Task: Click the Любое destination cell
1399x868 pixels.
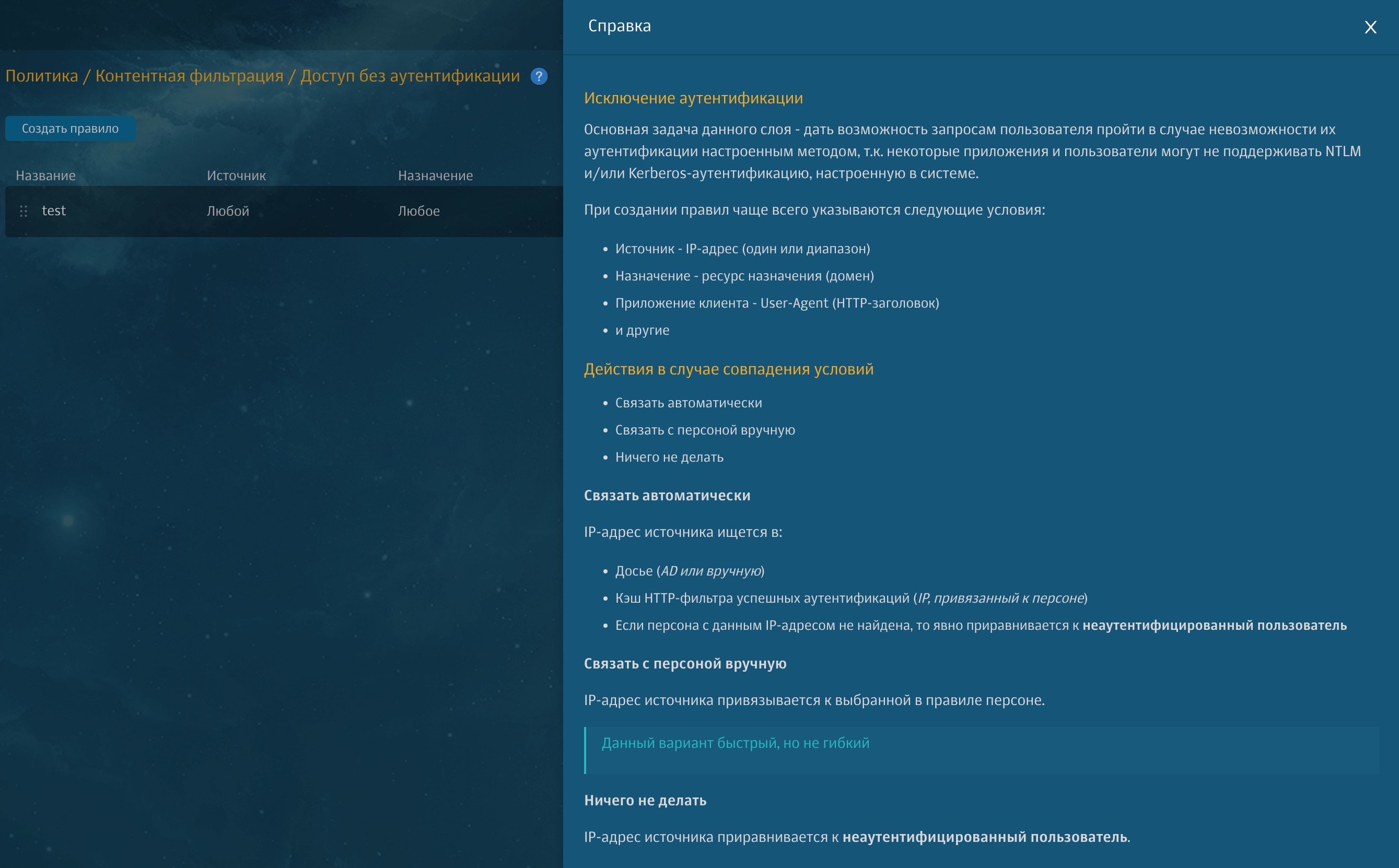Action: point(418,212)
